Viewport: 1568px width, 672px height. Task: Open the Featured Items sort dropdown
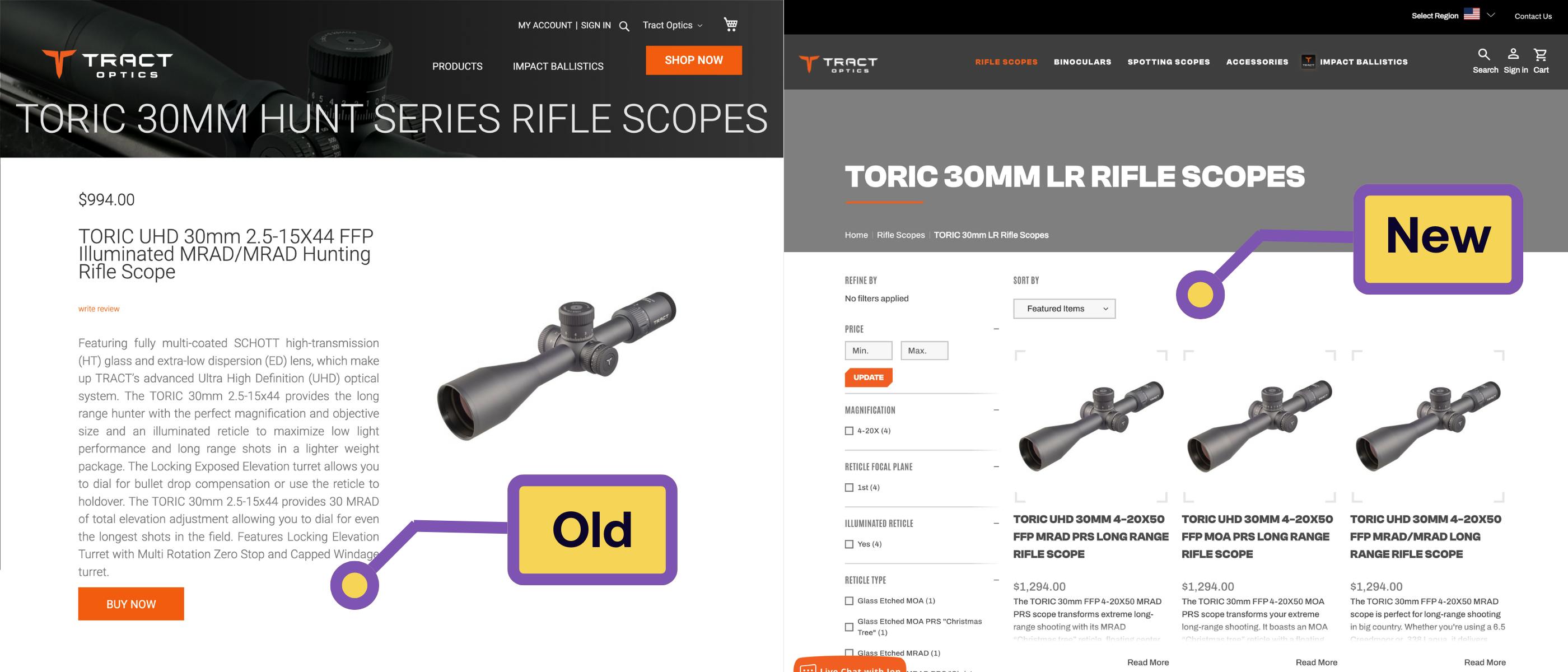point(1064,309)
